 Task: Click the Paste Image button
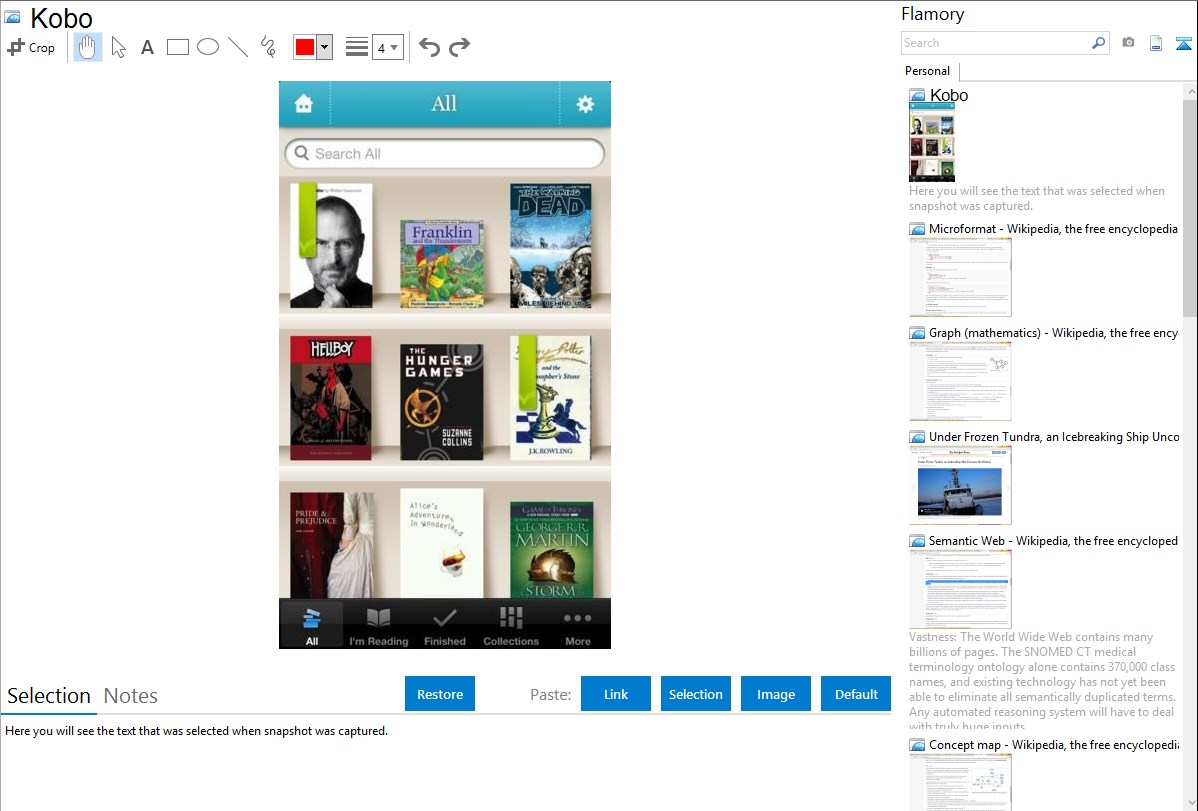click(775, 694)
